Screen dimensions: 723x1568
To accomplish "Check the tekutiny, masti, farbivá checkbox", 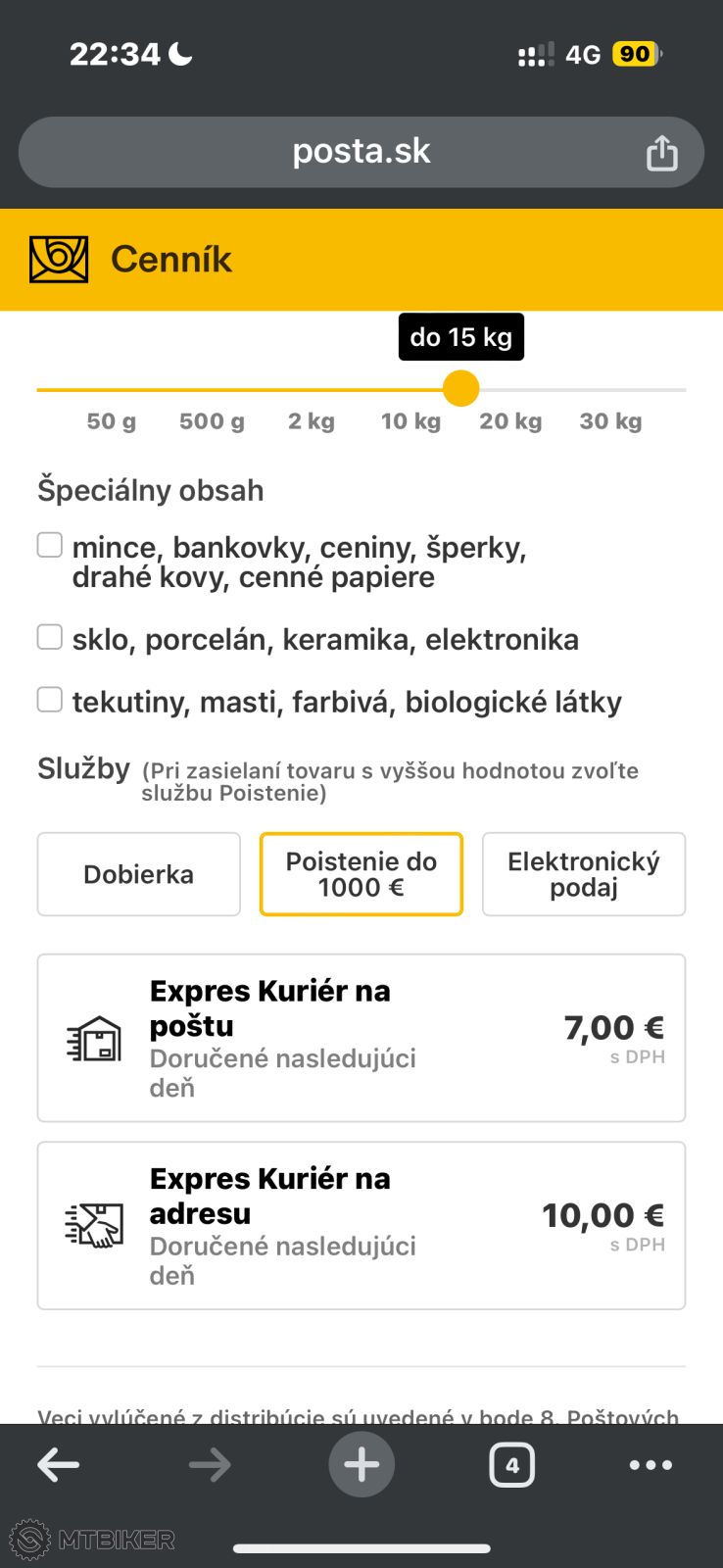I will 50,700.
